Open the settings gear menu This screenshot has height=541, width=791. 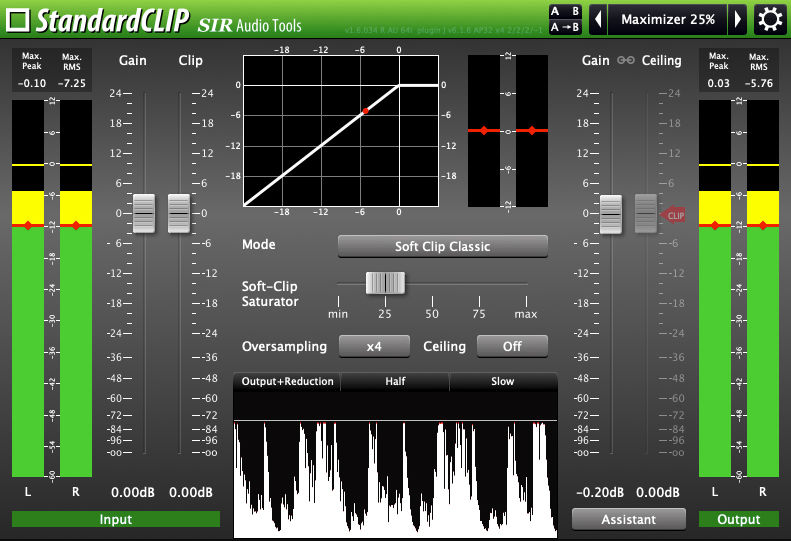(x=770, y=20)
